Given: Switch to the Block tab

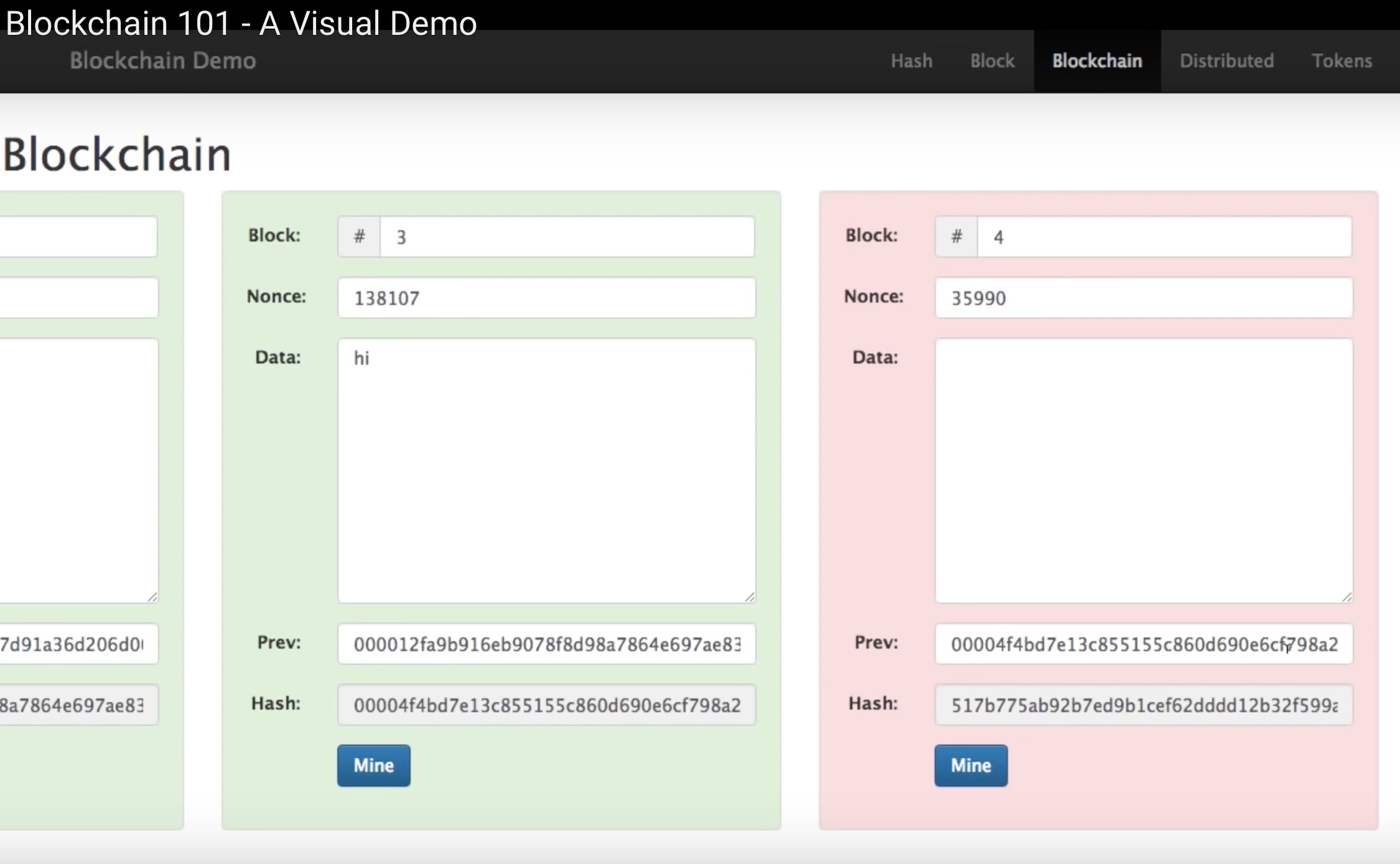Looking at the screenshot, I should coord(992,61).
